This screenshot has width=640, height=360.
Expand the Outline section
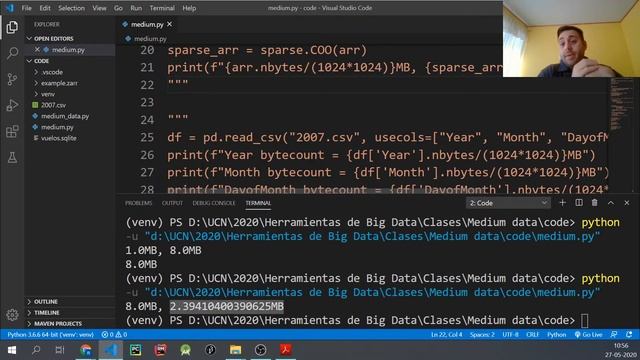click(x=69, y=302)
